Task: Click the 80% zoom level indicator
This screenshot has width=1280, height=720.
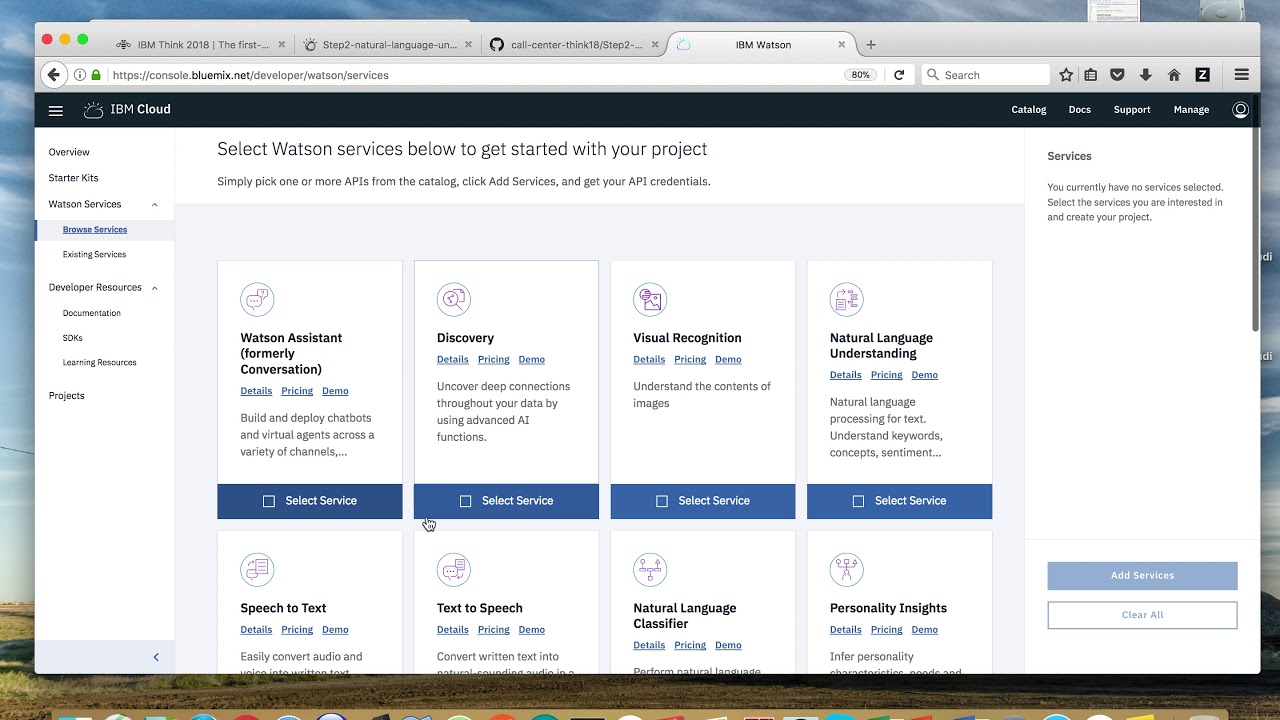Action: [x=860, y=75]
